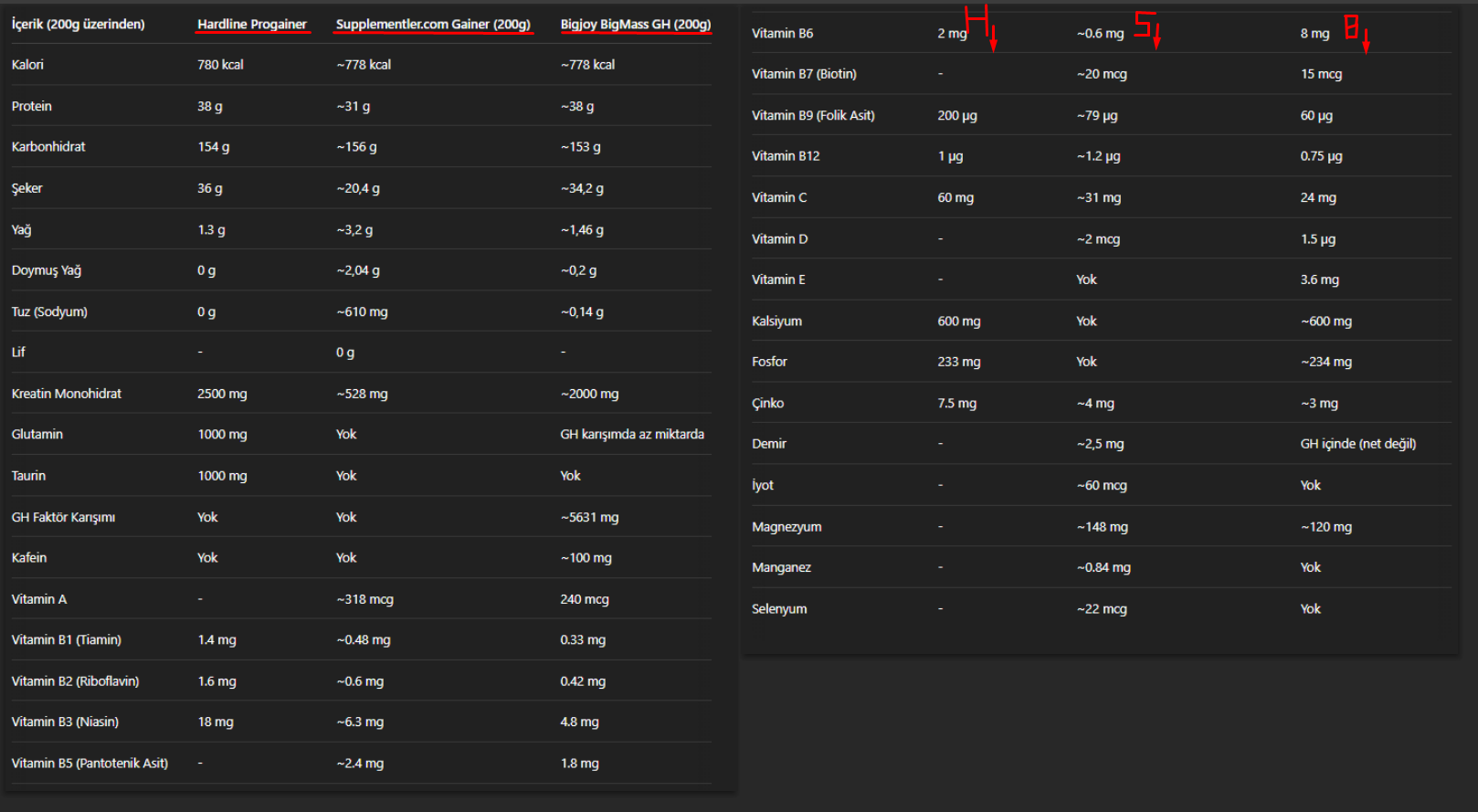This screenshot has height=812, width=1478.
Task: Click the Magnezyum row label
Action: (x=787, y=527)
